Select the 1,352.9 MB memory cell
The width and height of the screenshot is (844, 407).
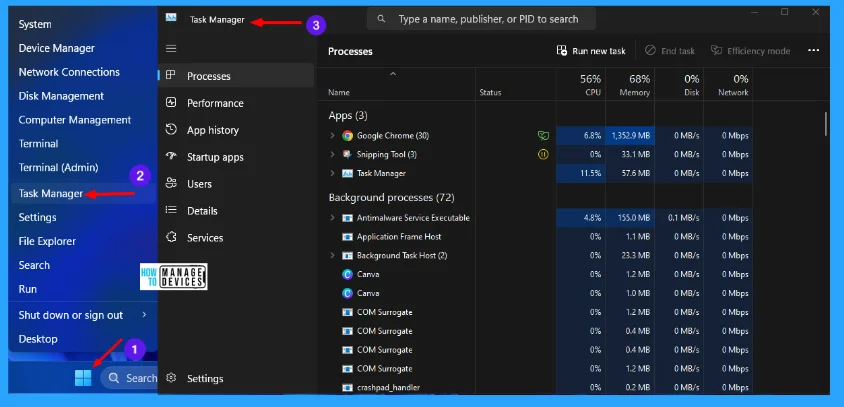click(630, 136)
